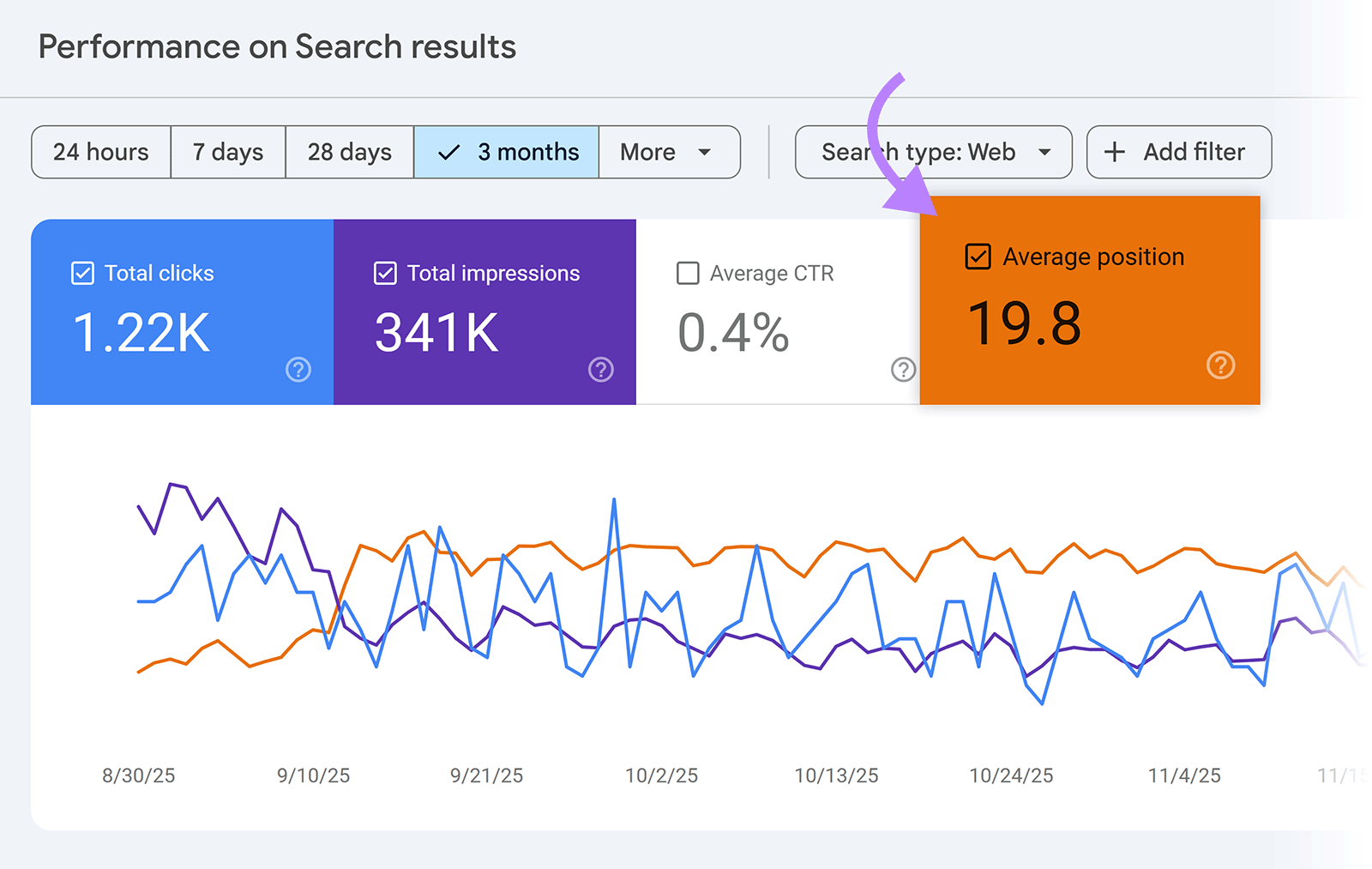Image resolution: width=1372 pixels, height=869 pixels.
Task: Click the caret arrow beside More
Action: pos(705,152)
